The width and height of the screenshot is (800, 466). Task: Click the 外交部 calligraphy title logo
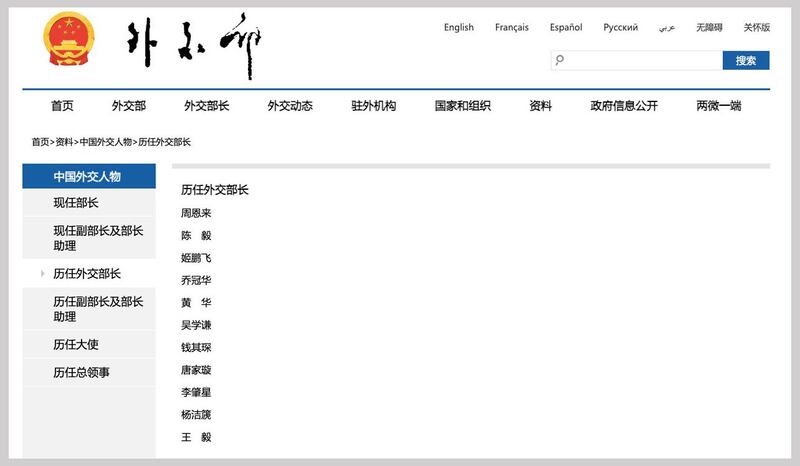coord(194,46)
